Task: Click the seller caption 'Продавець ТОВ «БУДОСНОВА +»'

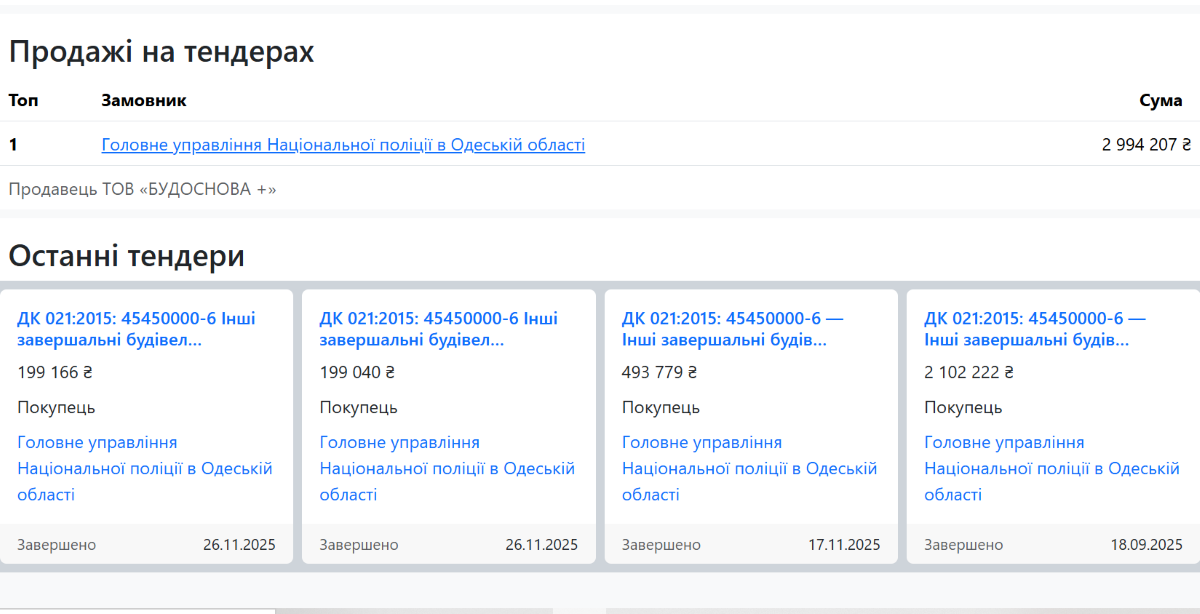Action: tap(142, 189)
